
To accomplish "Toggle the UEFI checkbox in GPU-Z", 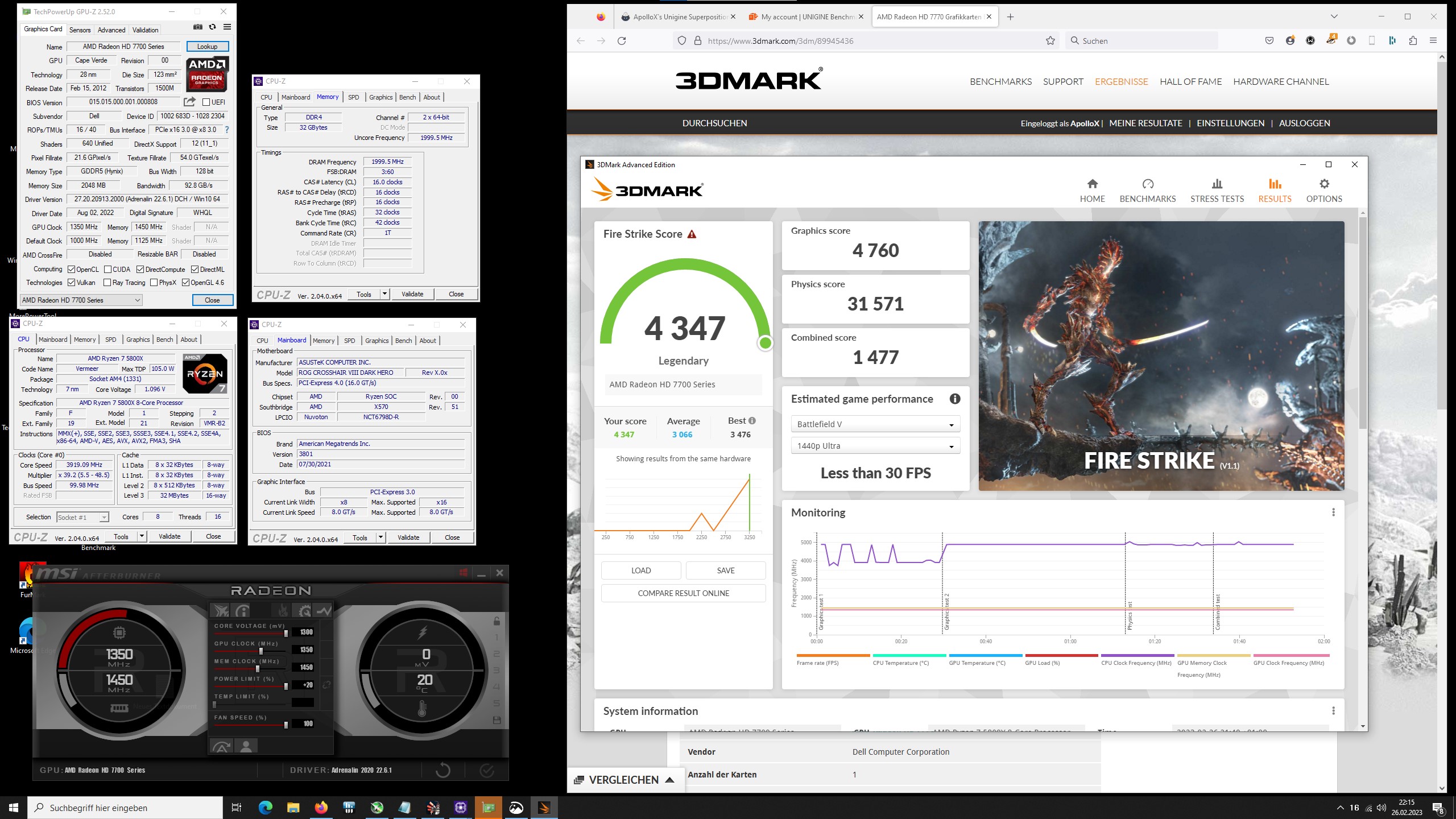I will pyautogui.click(x=206, y=102).
